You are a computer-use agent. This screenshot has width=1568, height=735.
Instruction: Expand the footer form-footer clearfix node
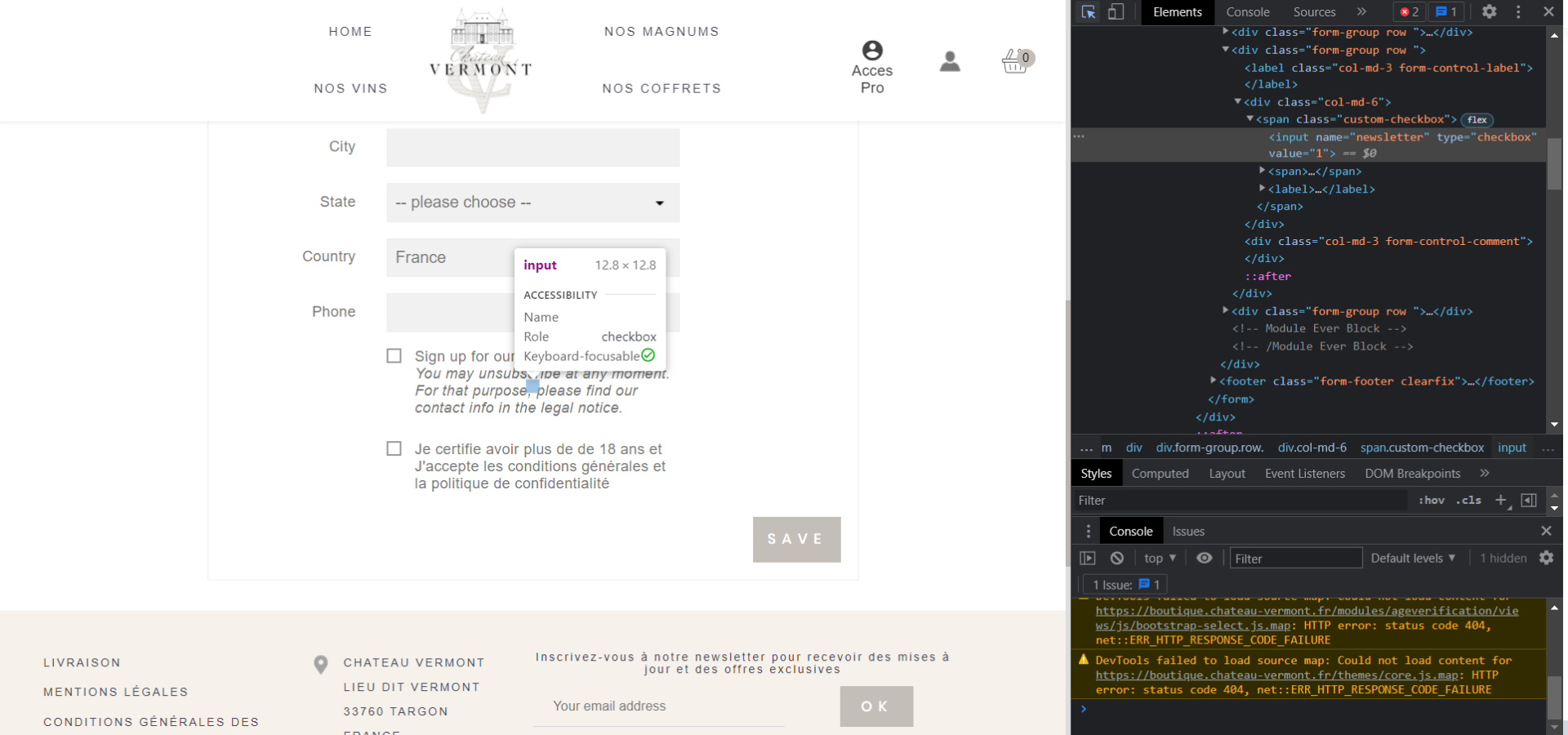tap(1214, 381)
